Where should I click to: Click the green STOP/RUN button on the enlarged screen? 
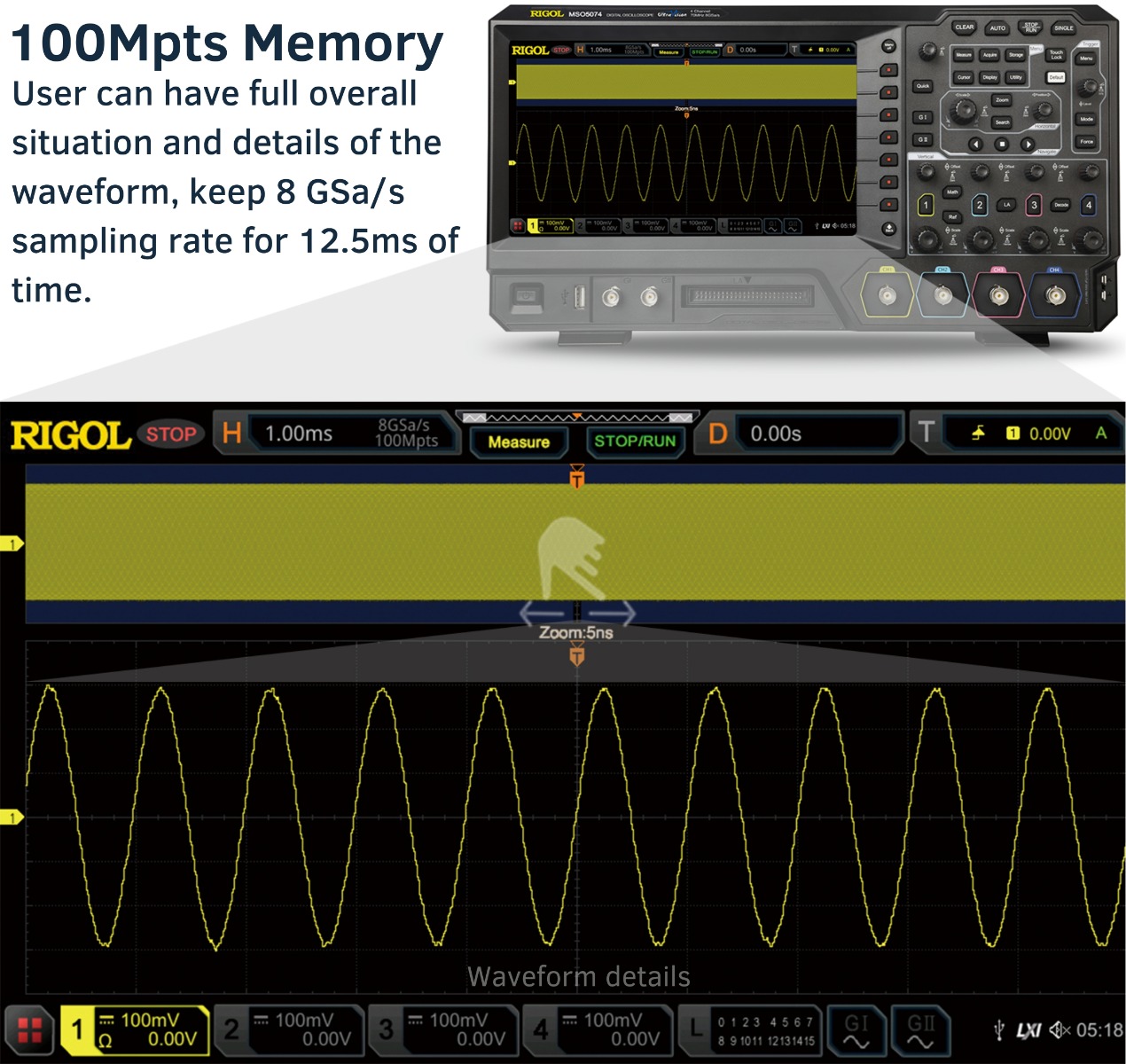[x=635, y=442]
